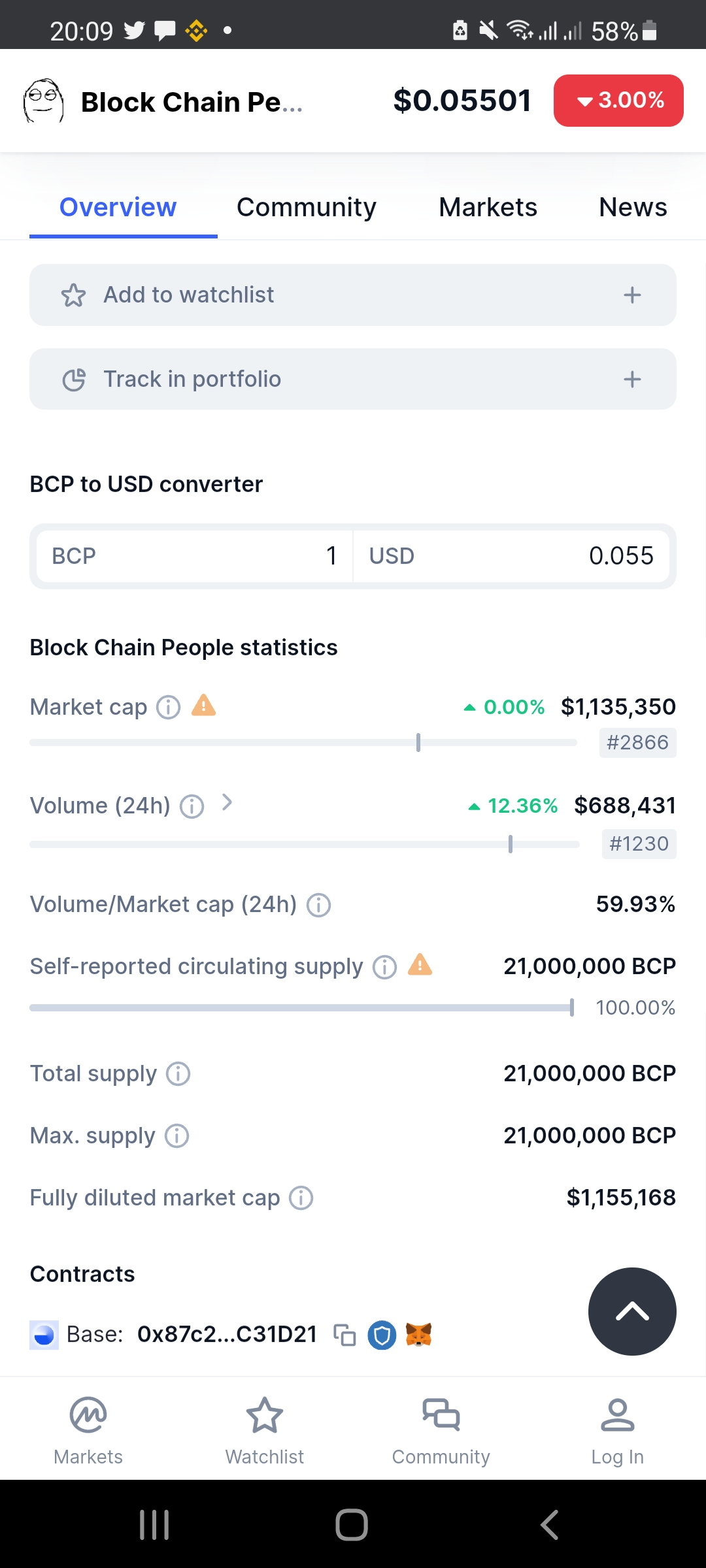Add Block Chain People to watchlist
The image size is (706, 1568).
[353, 295]
